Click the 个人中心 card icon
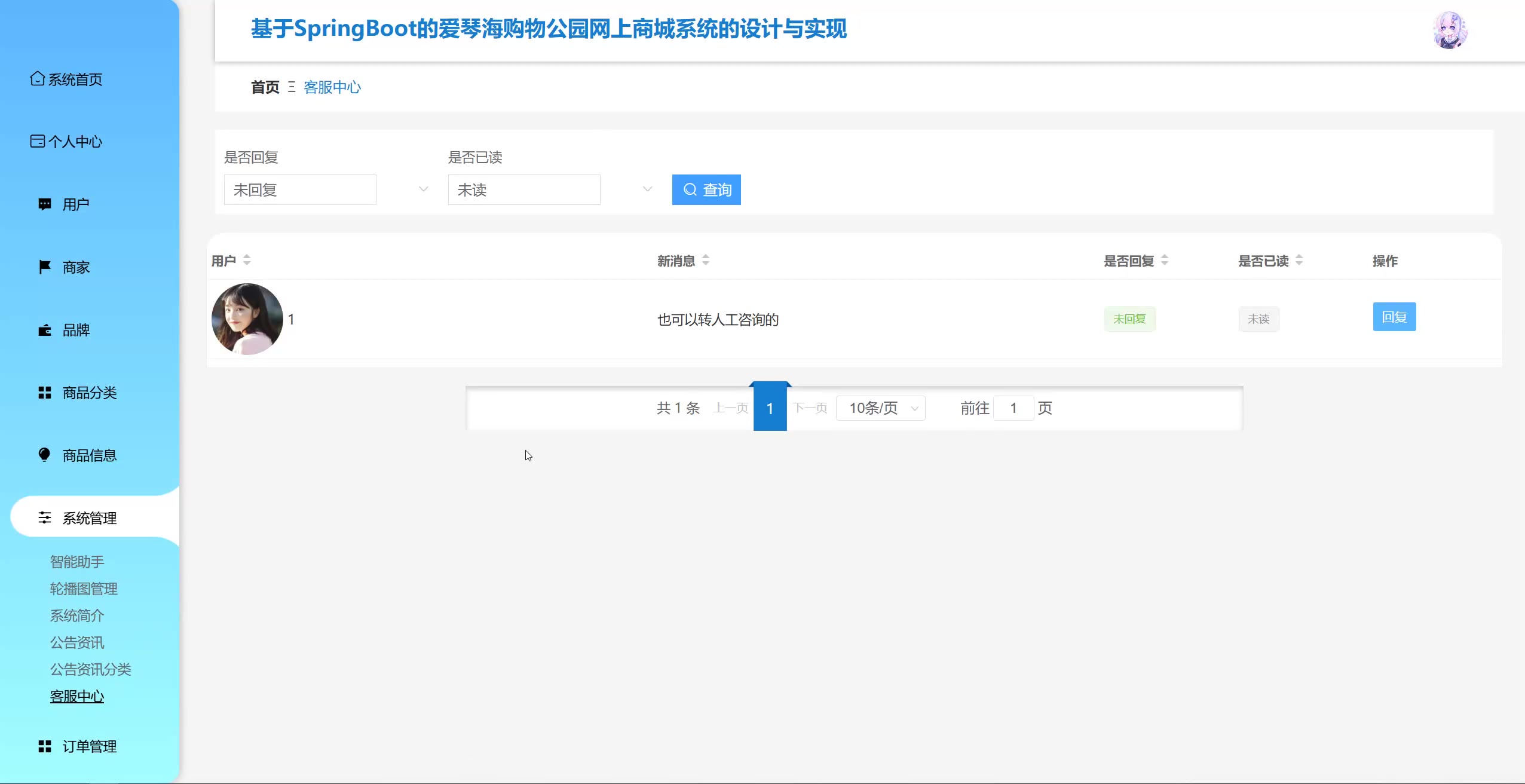Image resolution: width=1525 pixels, height=784 pixels. (37, 141)
